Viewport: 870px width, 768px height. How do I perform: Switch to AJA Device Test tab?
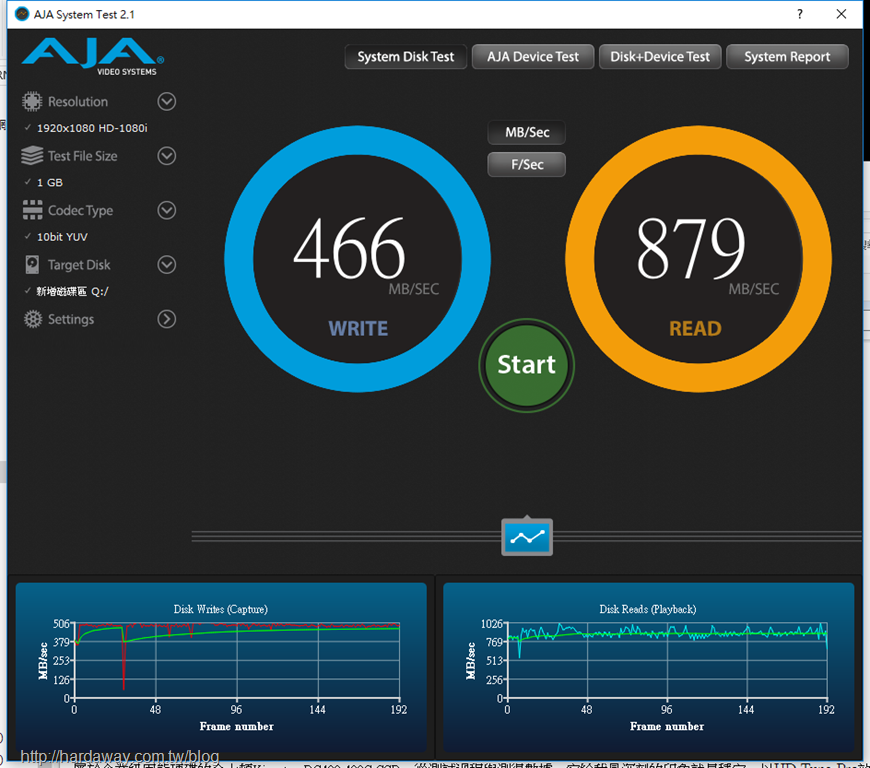pyautogui.click(x=533, y=57)
